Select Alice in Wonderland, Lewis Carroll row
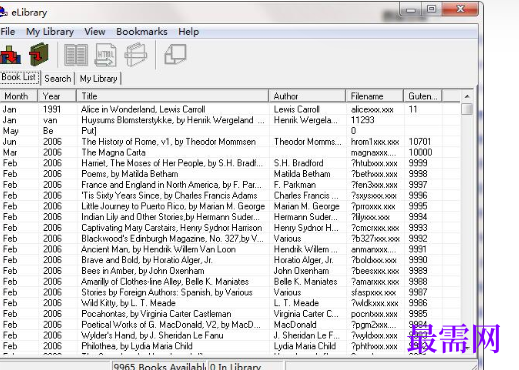The width and height of the screenshot is (519, 370). 230,109
